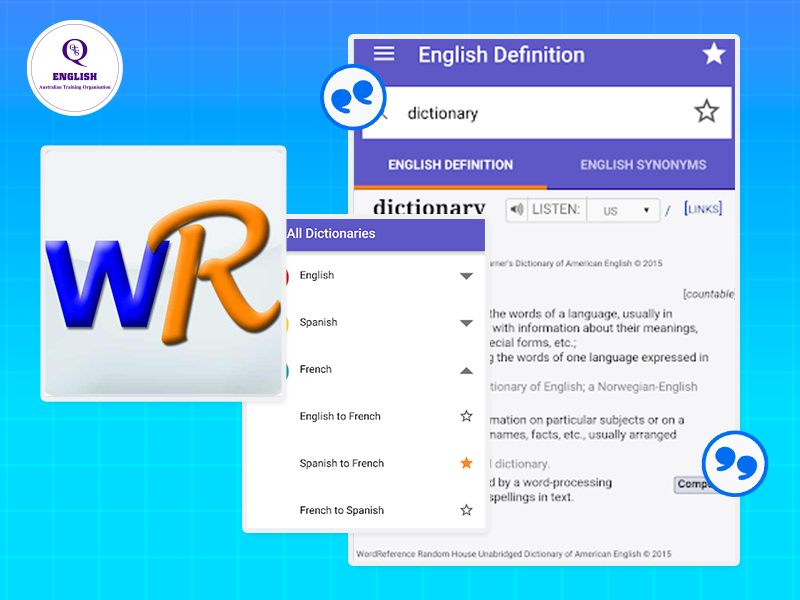Viewport: 800px width, 600px height.
Task: Click the All Dictionaries header
Action: click(385, 234)
